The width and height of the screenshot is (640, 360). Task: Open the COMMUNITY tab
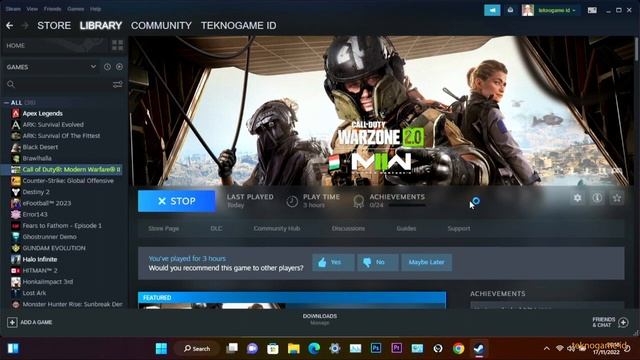click(x=161, y=26)
